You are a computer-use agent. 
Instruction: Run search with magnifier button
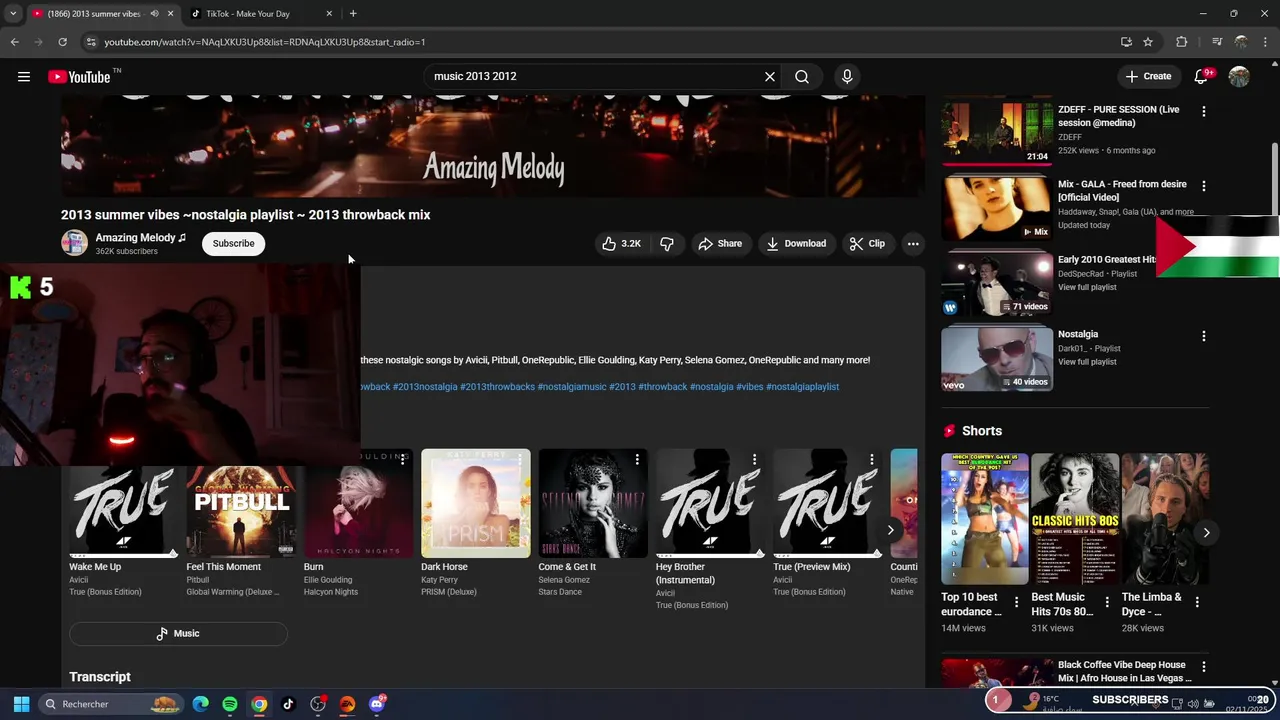802,76
